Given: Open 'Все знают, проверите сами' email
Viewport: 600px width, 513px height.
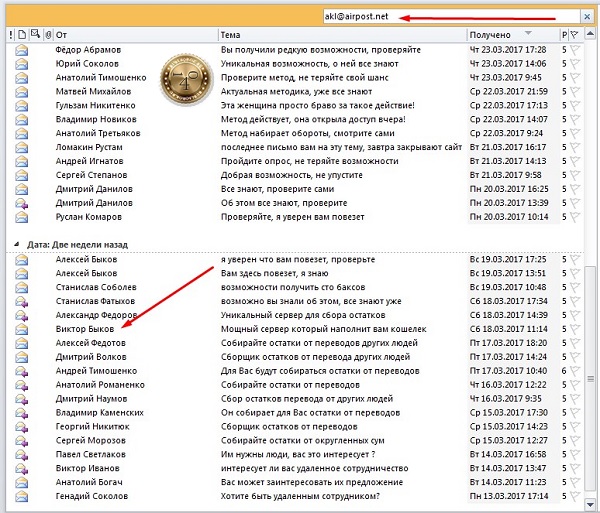Looking at the screenshot, I should [x=277, y=189].
